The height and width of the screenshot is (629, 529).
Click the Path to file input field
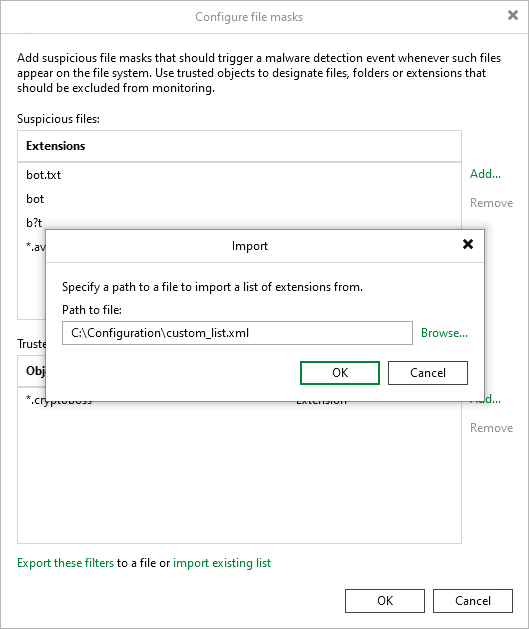point(237,333)
